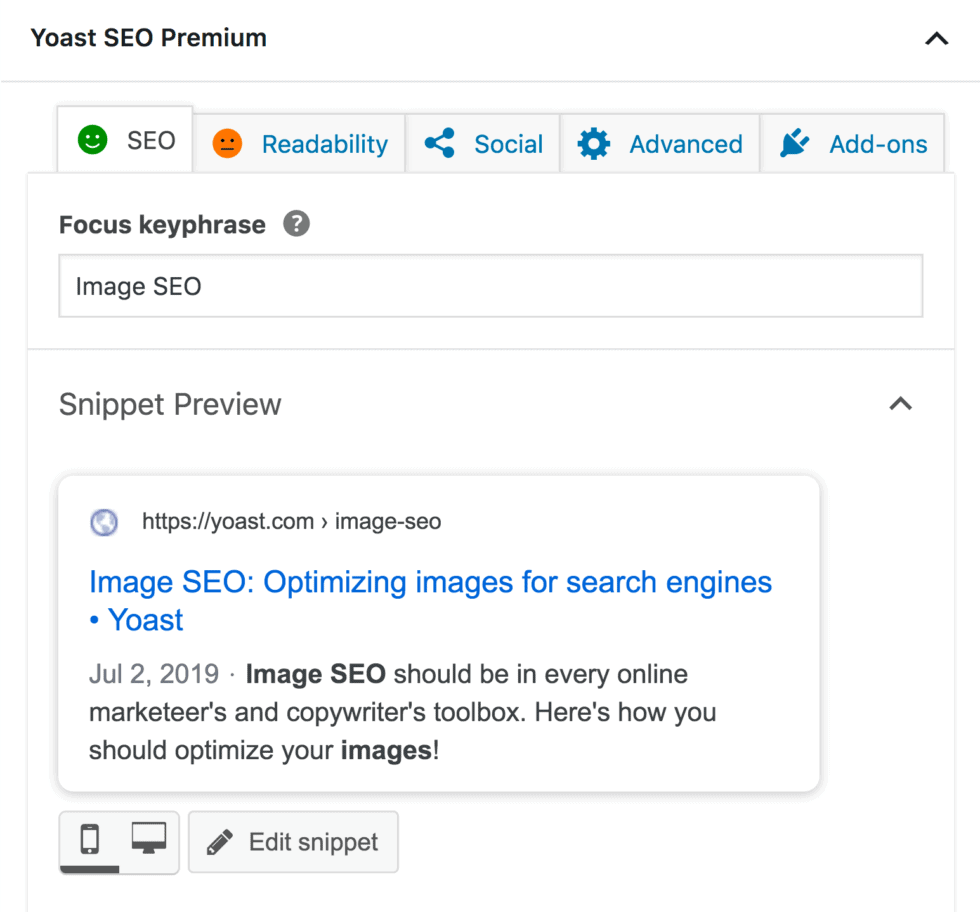Switch snippet preview to desktop view
This screenshot has height=912, width=980.
(149, 840)
